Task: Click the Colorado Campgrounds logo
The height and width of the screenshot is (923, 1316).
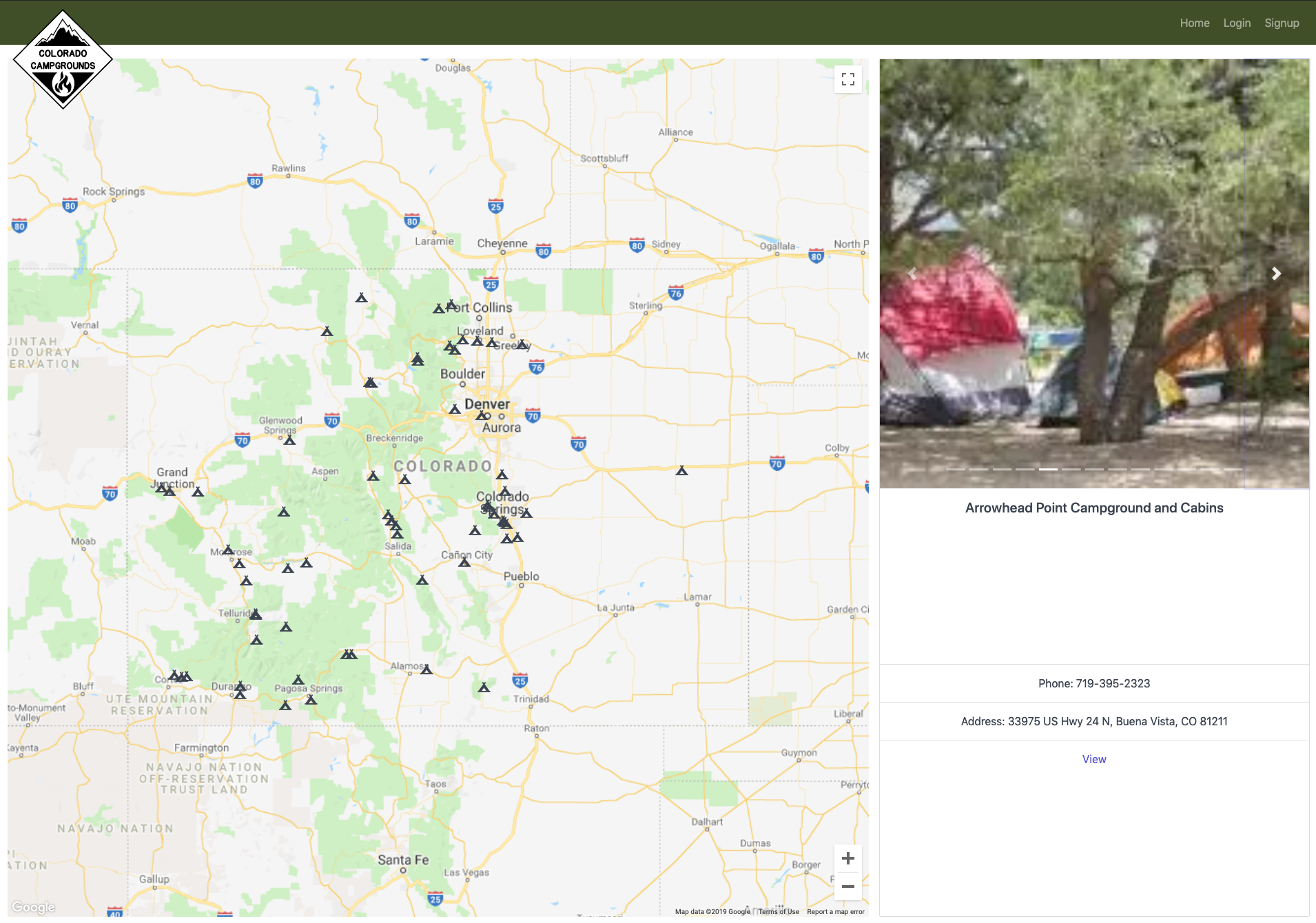Action: coord(62,61)
